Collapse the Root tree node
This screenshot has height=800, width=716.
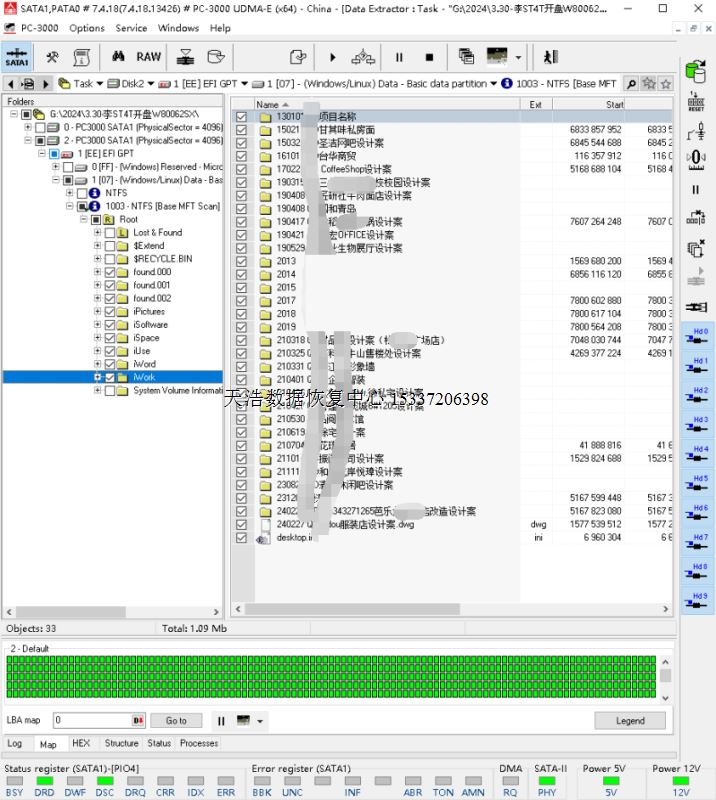pyautogui.click(x=83, y=219)
